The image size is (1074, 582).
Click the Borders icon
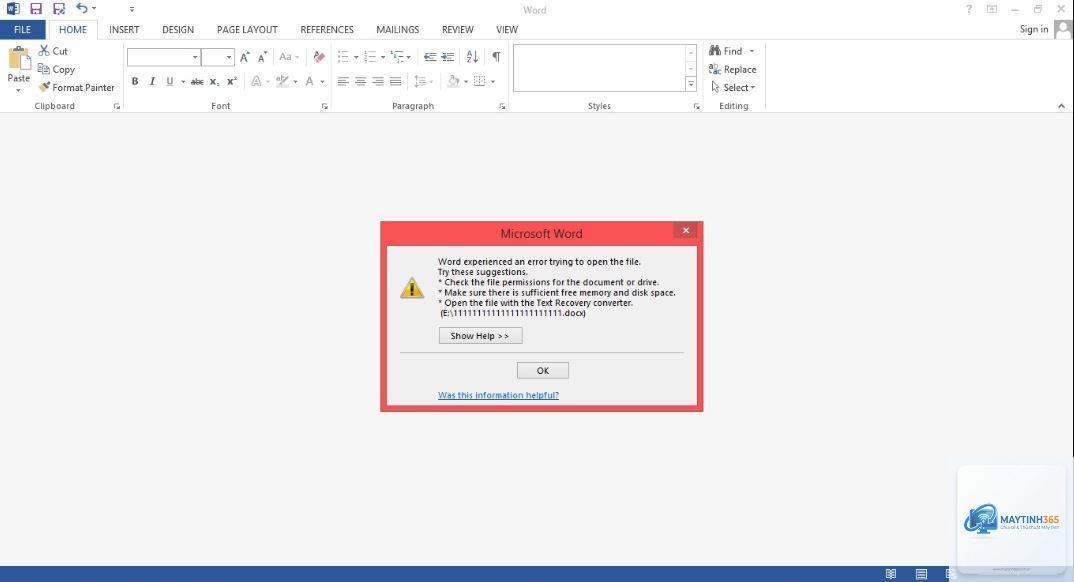click(479, 81)
